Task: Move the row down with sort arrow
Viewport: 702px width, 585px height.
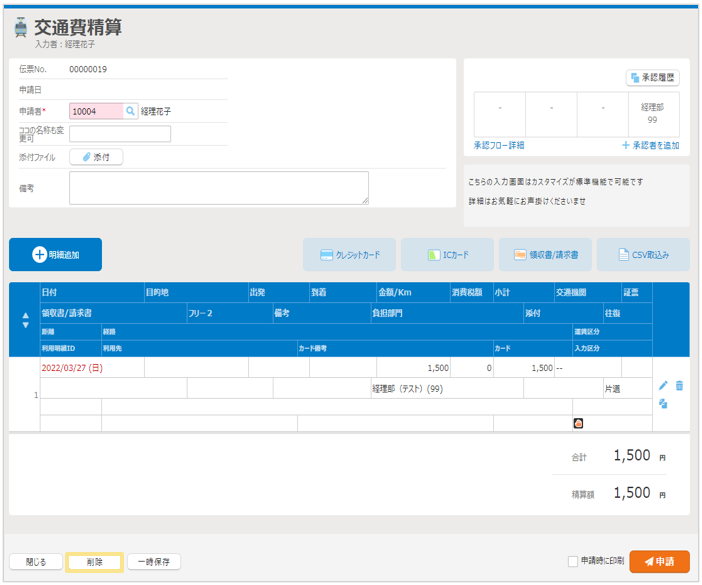Action: pyautogui.click(x=25, y=326)
